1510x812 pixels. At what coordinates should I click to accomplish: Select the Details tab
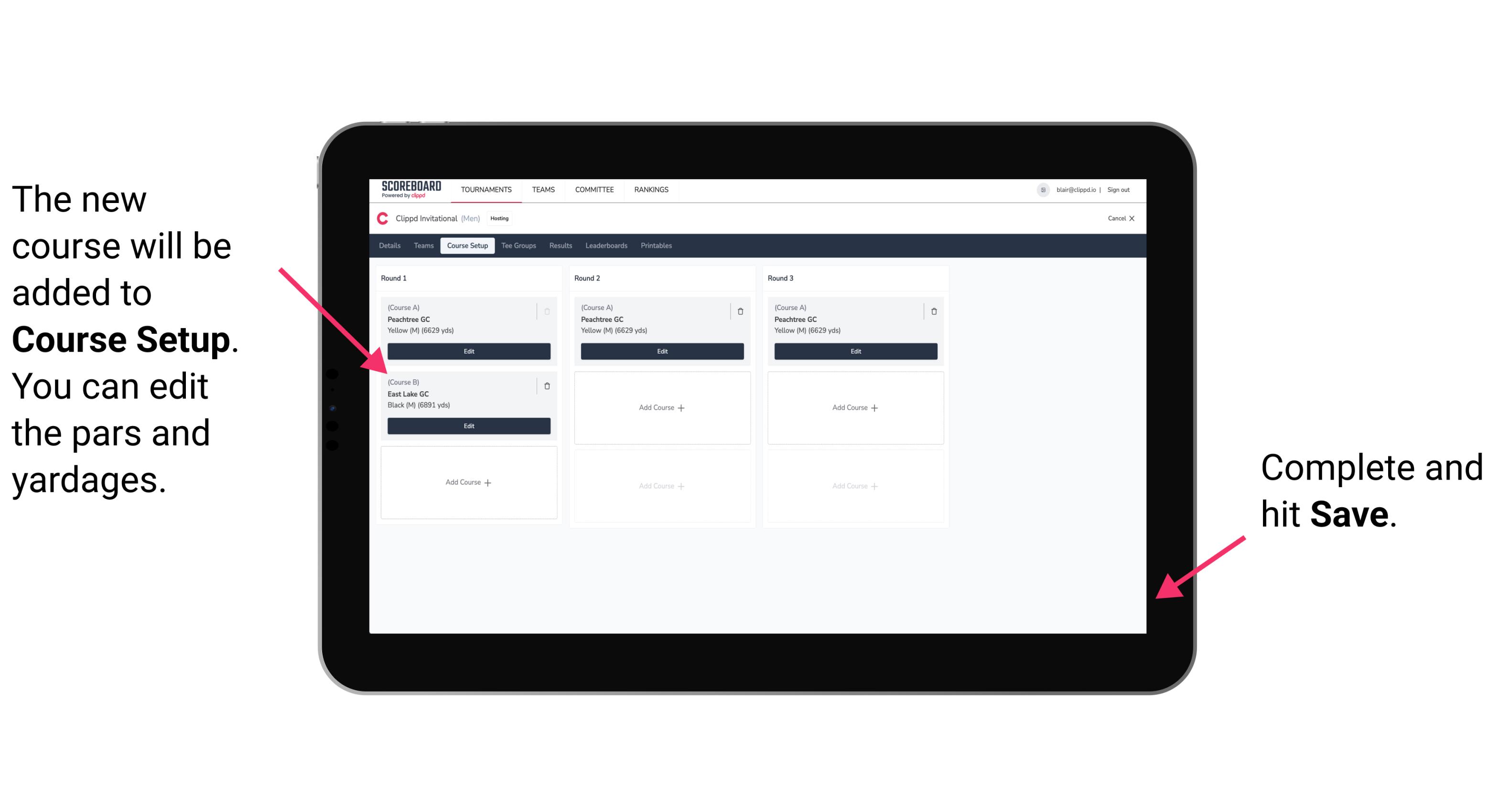click(391, 246)
